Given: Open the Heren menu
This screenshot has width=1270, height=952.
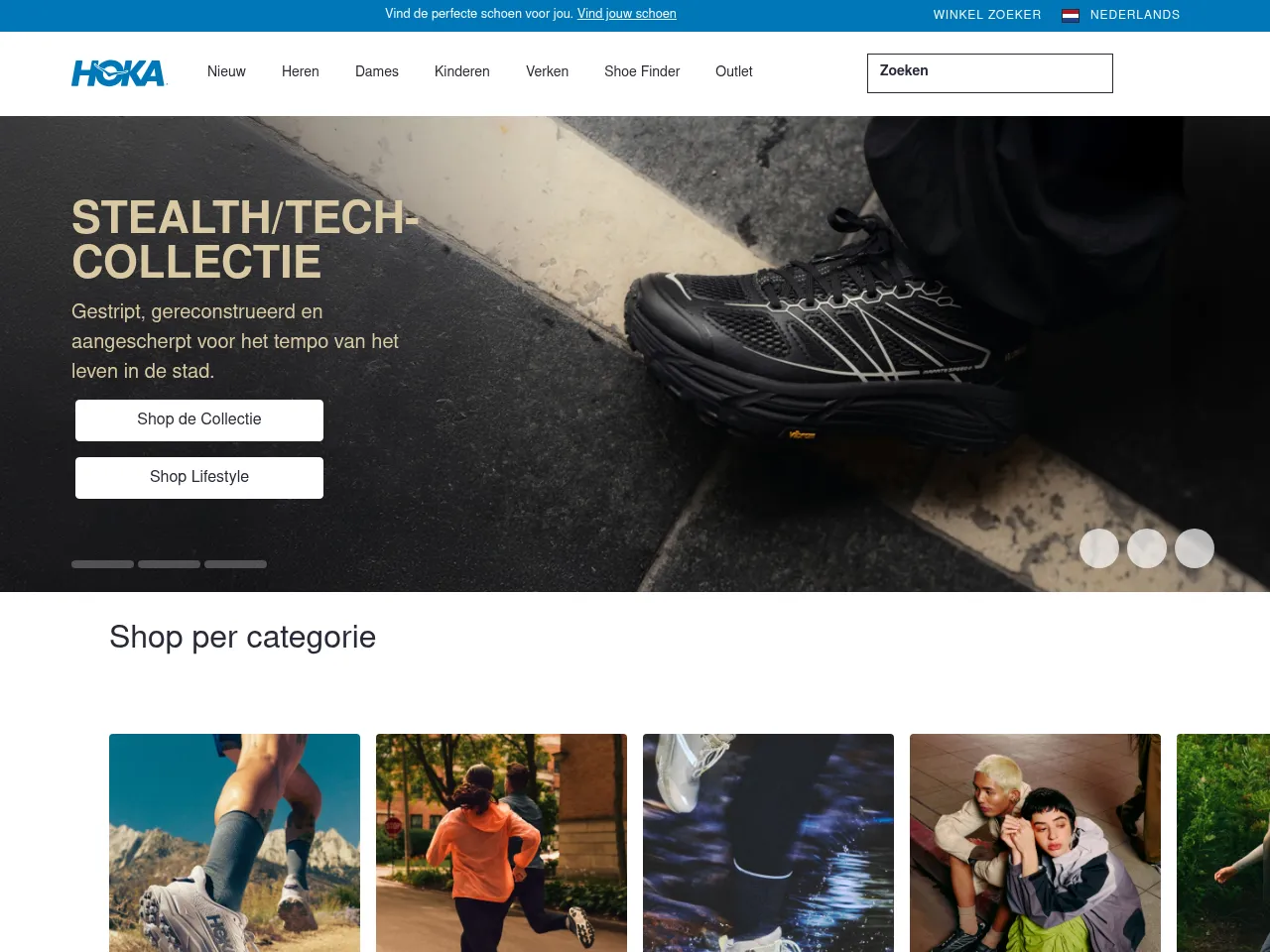Looking at the screenshot, I should (x=301, y=71).
